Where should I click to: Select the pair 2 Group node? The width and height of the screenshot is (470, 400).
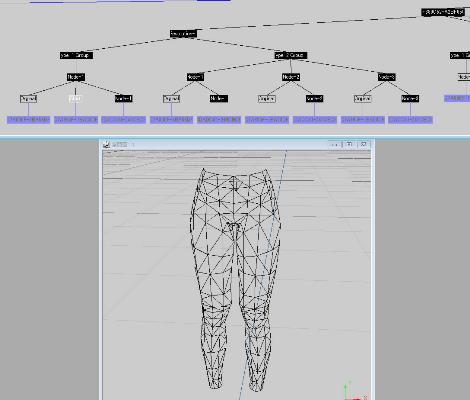291,55
